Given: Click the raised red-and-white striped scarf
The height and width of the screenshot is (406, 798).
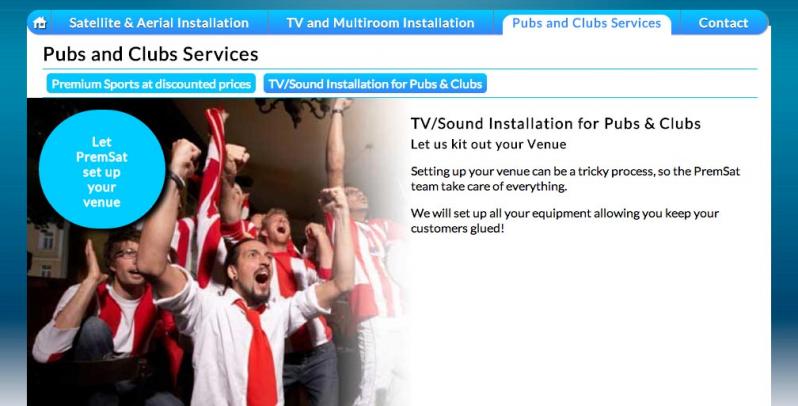Looking at the screenshot, I should click(x=211, y=193).
